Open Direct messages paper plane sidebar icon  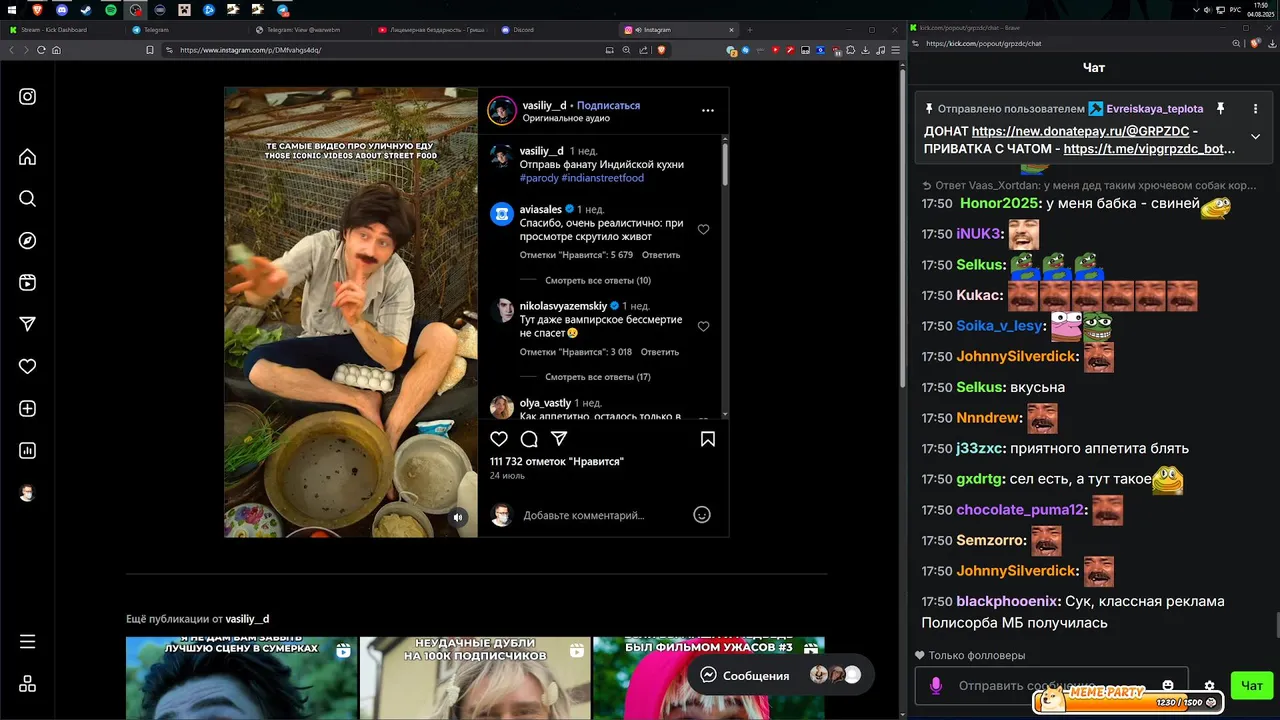[28, 324]
